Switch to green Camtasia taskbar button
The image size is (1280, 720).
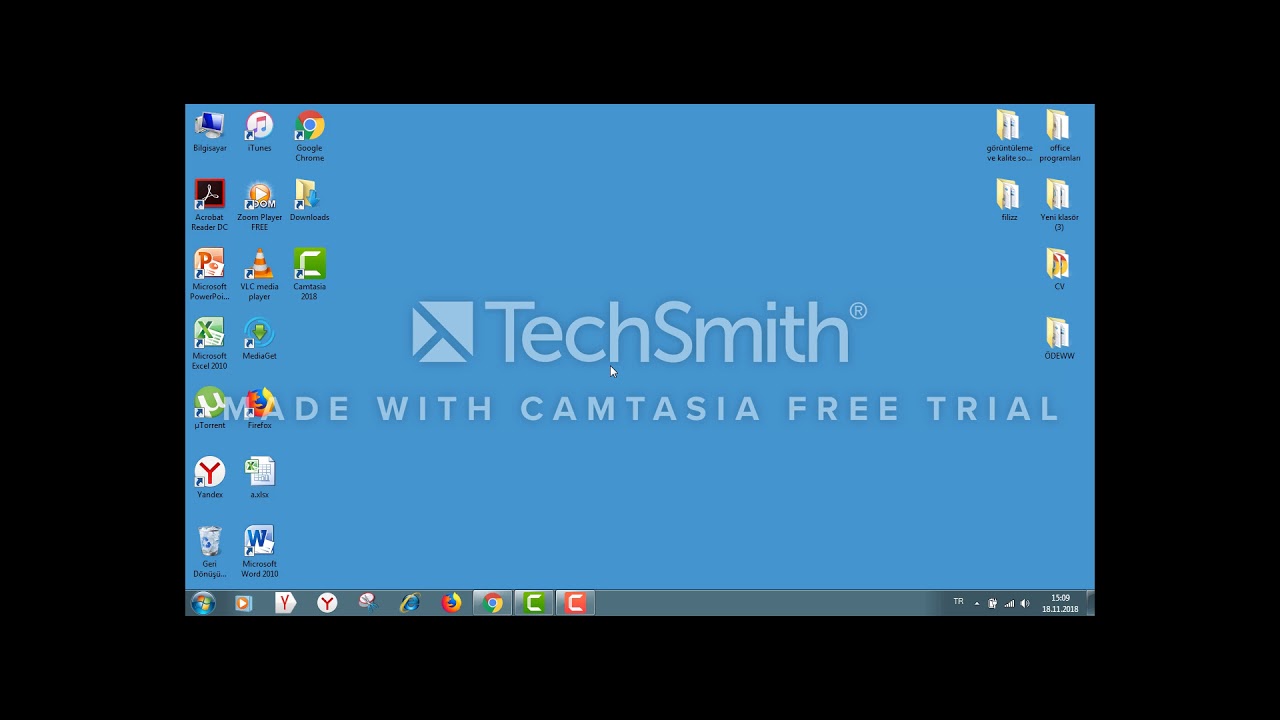pyautogui.click(x=534, y=603)
